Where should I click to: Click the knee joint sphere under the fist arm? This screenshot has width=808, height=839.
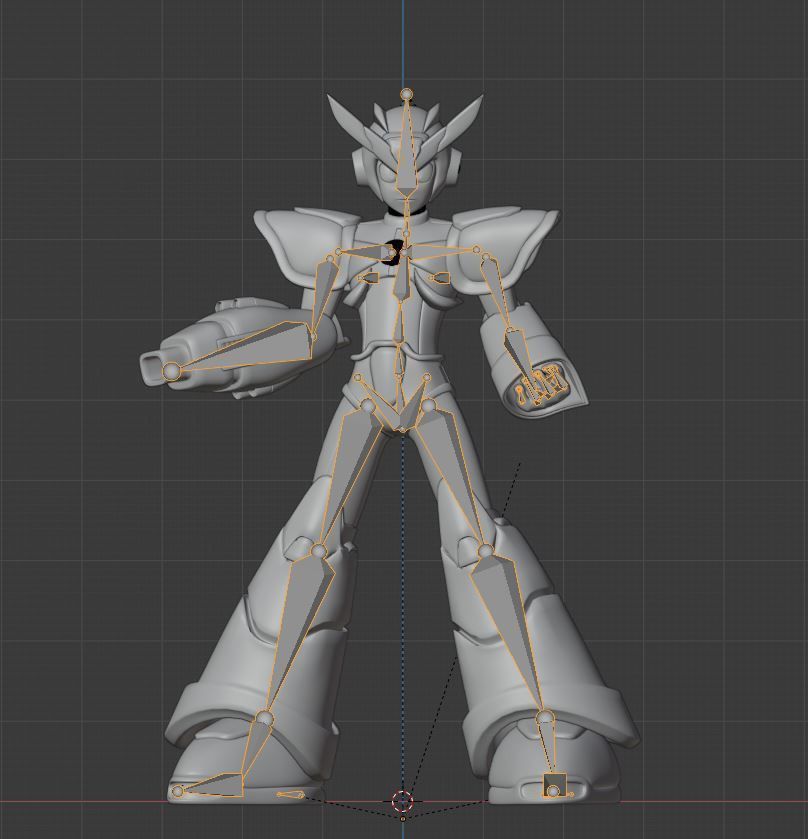coord(485,550)
